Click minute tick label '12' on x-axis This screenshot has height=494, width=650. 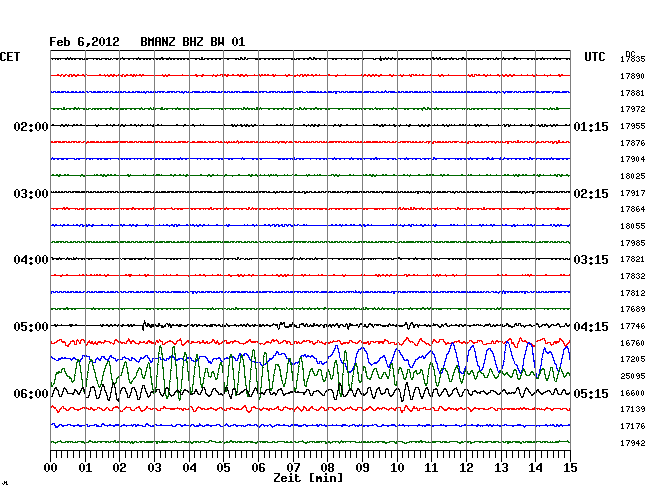466,468
